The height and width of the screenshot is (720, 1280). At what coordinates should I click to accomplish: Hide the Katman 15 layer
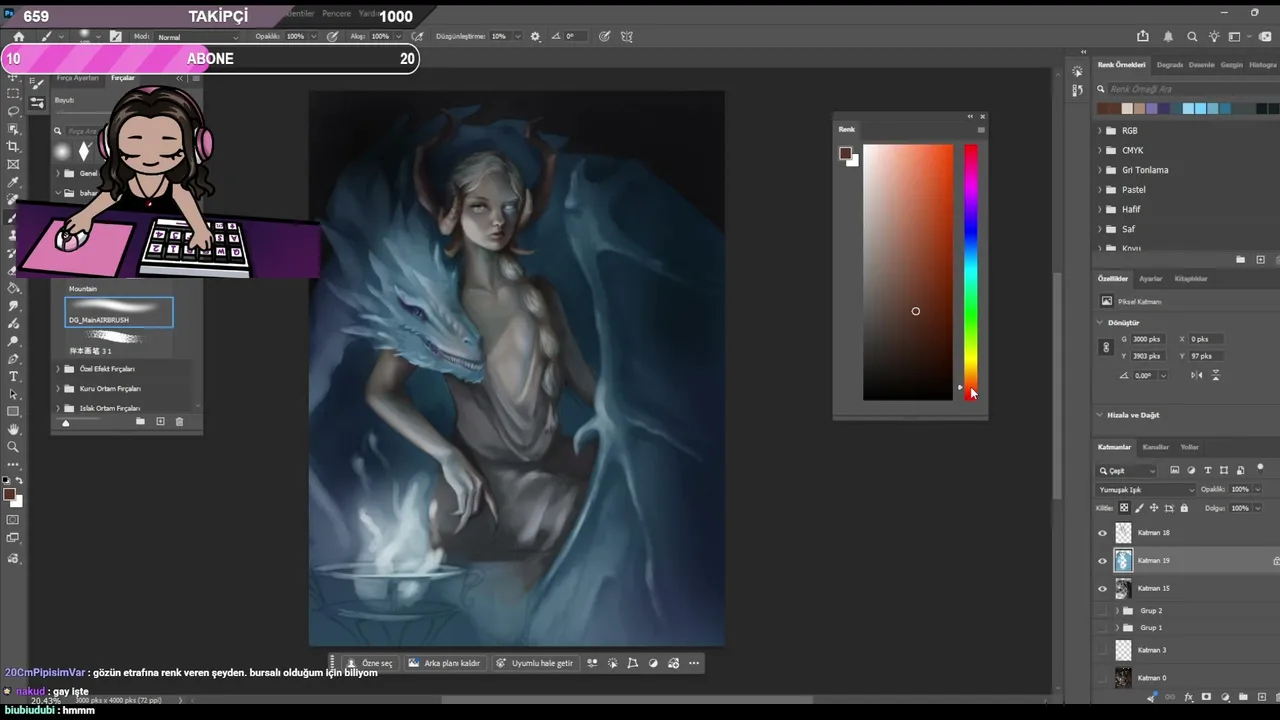click(x=1103, y=588)
